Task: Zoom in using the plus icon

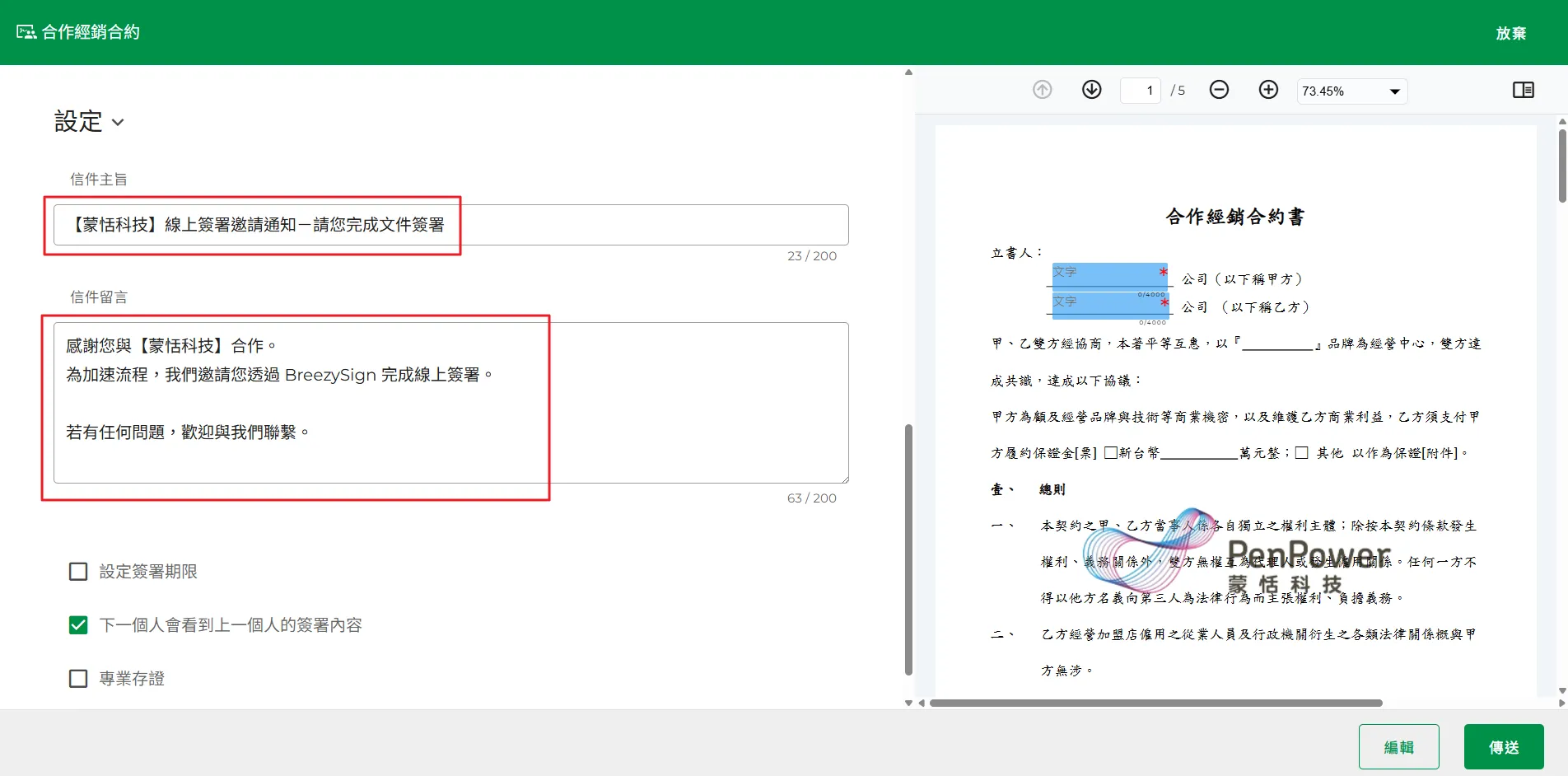Action: tap(1268, 90)
